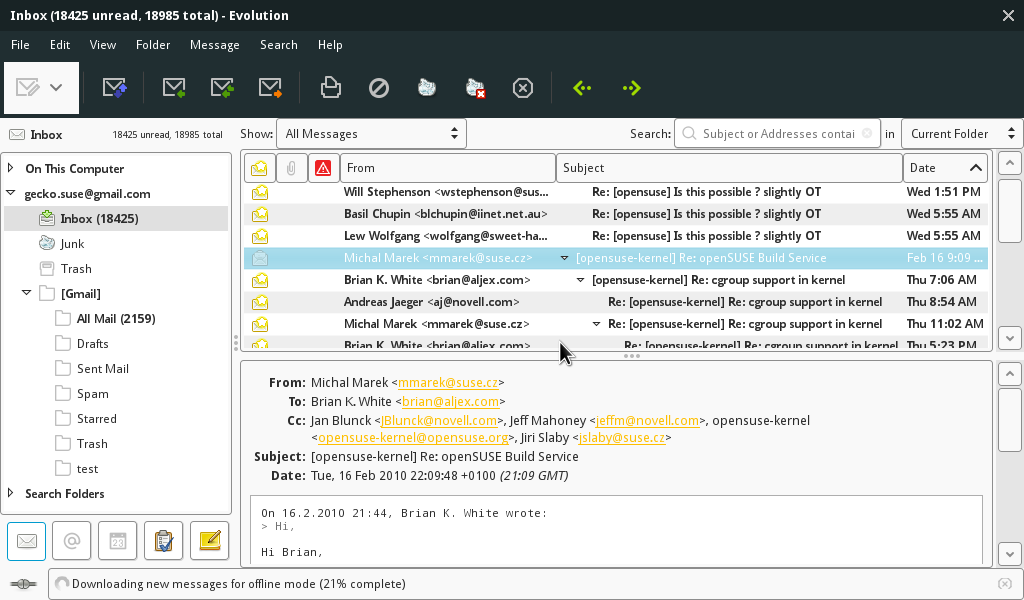The image size is (1024, 600).
Task: Collapse the openSUSE Build Service thread
Action: (x=564, y=258)
